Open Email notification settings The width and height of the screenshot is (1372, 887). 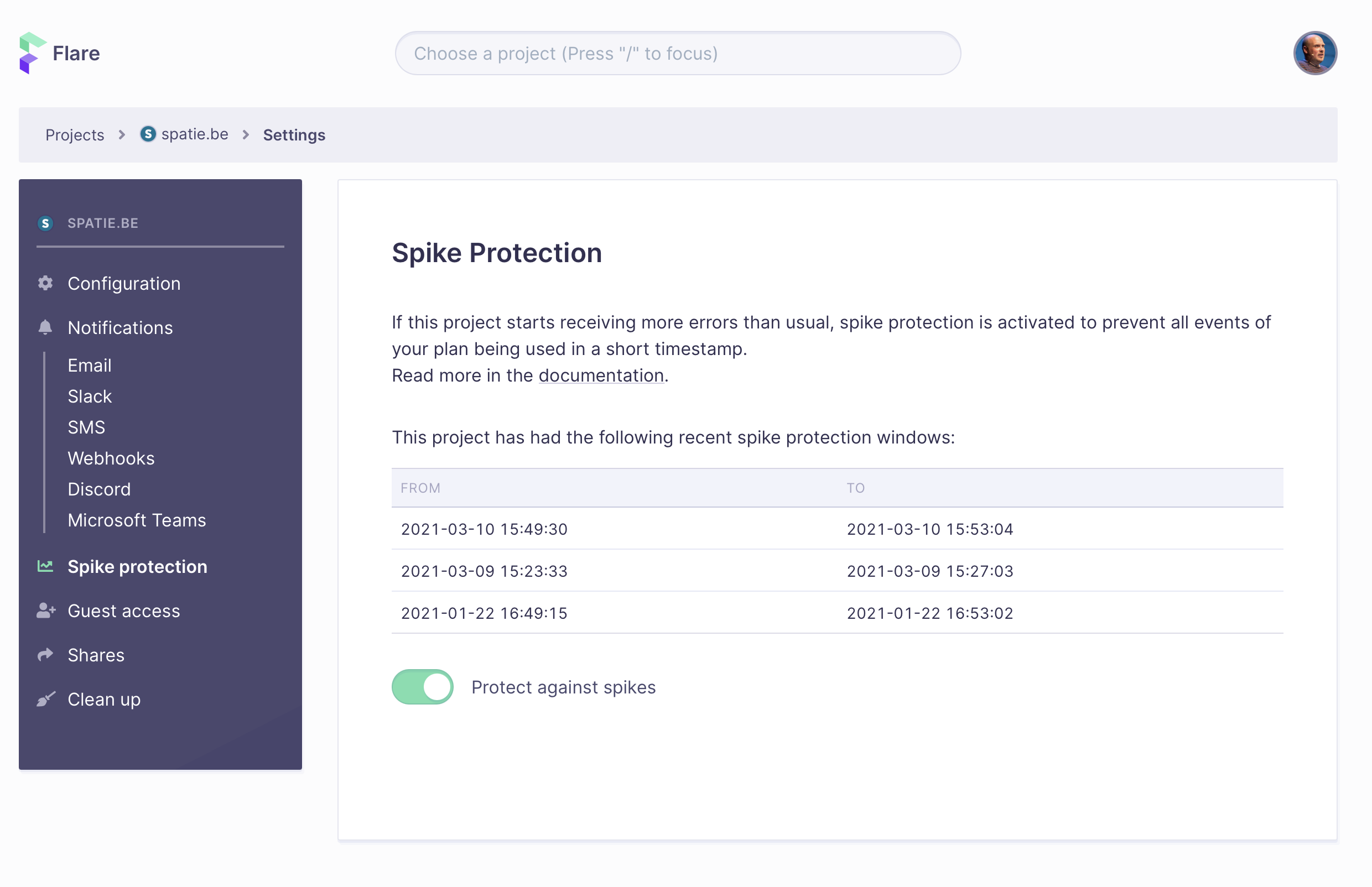[x=89, y=365]
